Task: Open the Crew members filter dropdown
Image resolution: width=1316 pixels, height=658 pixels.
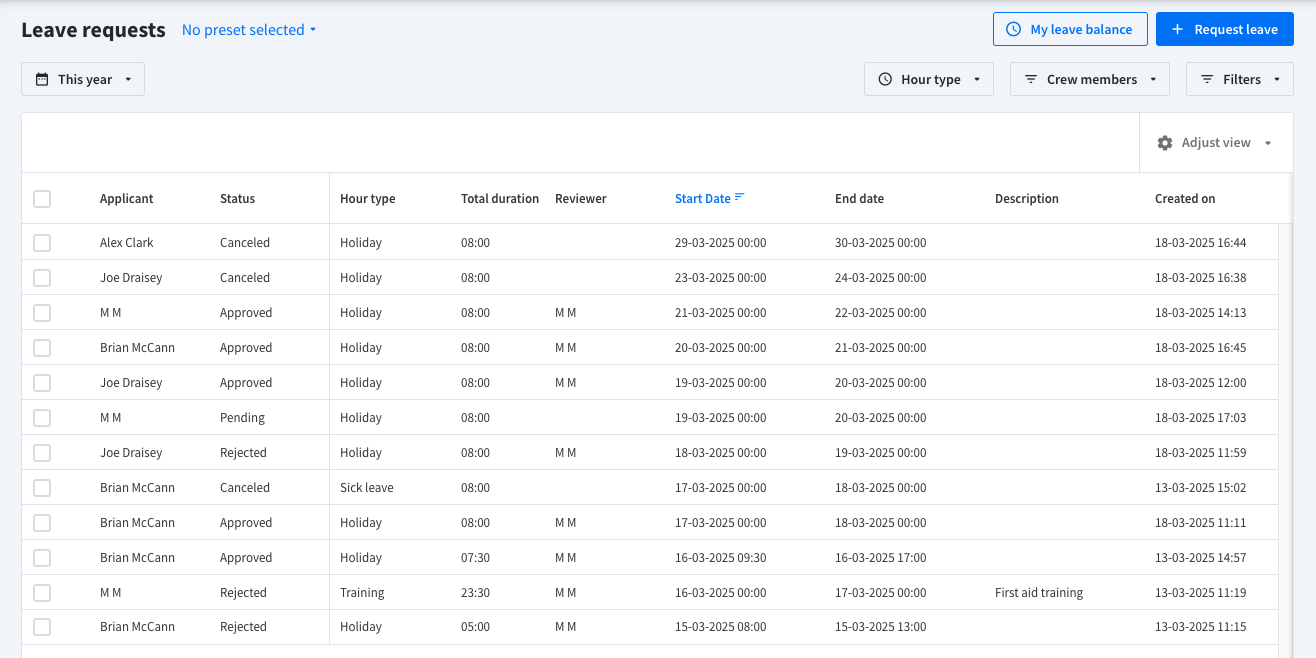Action: tap(1090, 79)
